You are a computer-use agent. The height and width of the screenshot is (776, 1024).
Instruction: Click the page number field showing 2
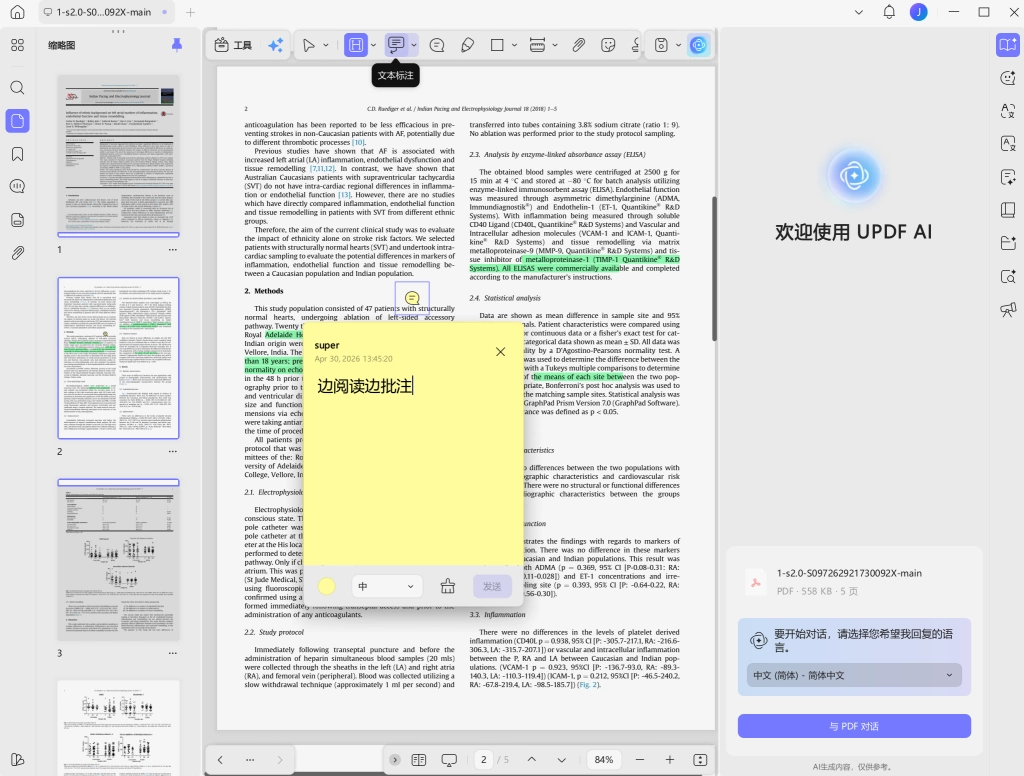483,760
